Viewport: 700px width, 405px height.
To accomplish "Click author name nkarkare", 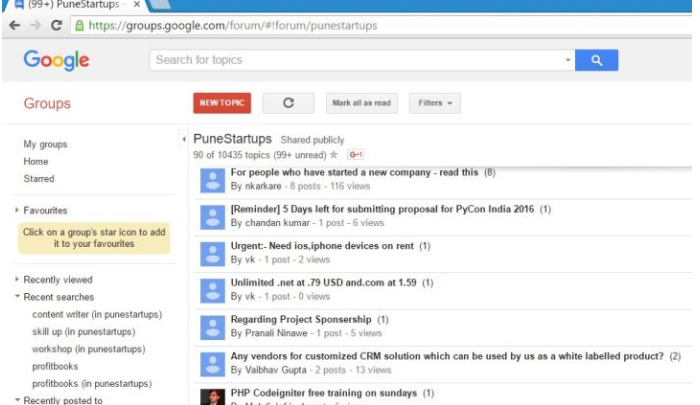I will [x=263, y=186].
